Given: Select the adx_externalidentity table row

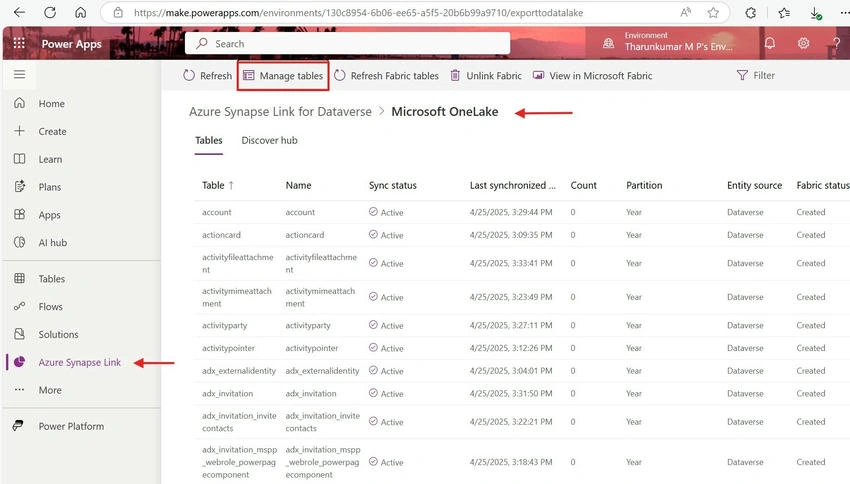Looking at the screenshot, I should tap(521, 371).
